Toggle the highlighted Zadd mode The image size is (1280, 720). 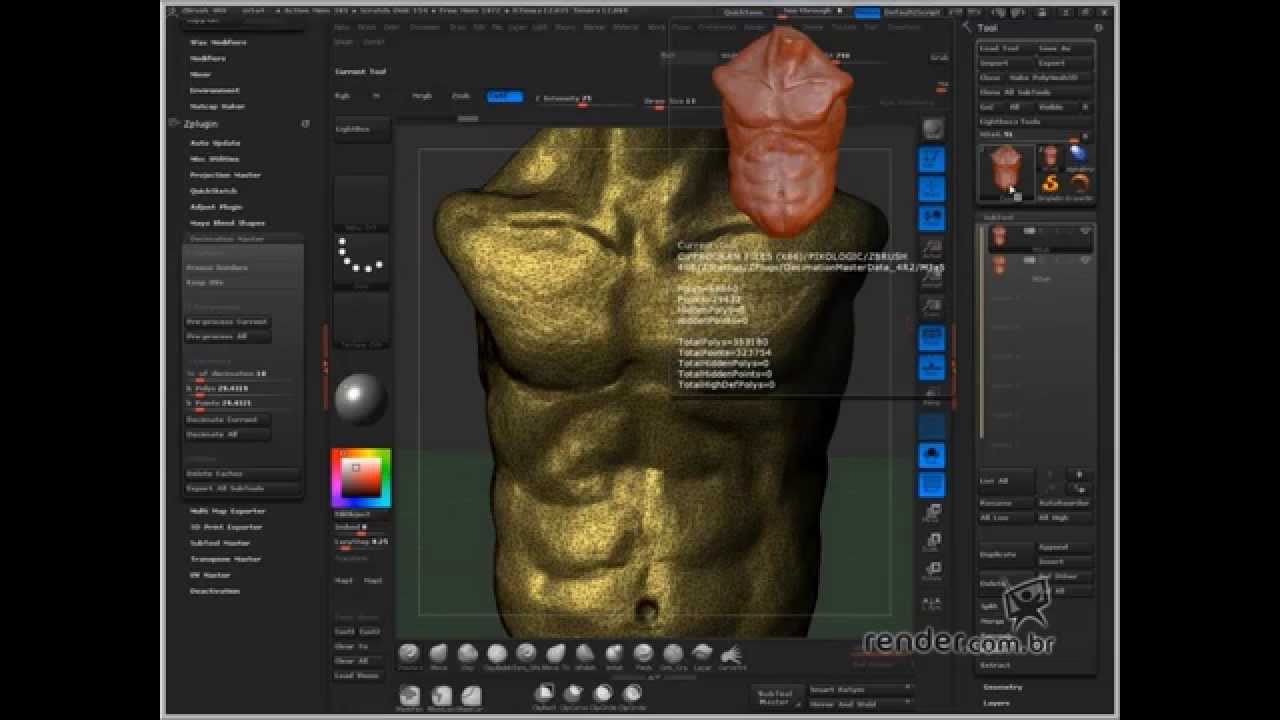(x=505, y=96)
